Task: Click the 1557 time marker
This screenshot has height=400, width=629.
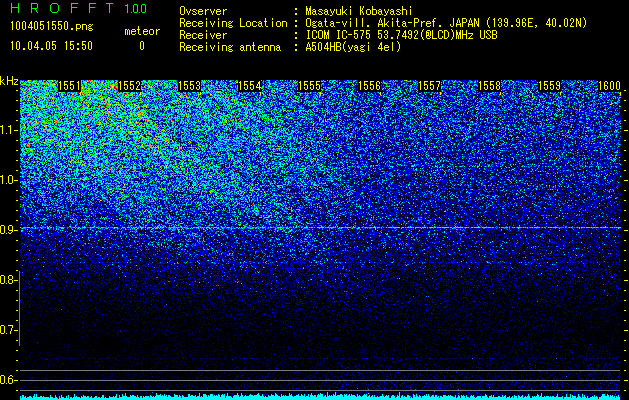Action: (x=430, y=86)
